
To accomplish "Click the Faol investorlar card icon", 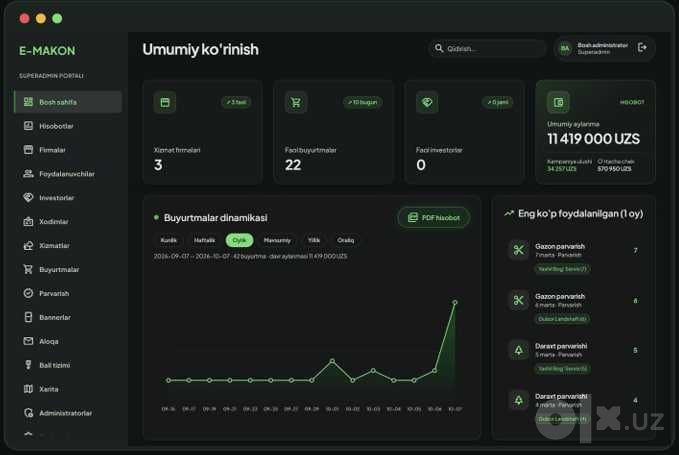I will coord(427,103).
